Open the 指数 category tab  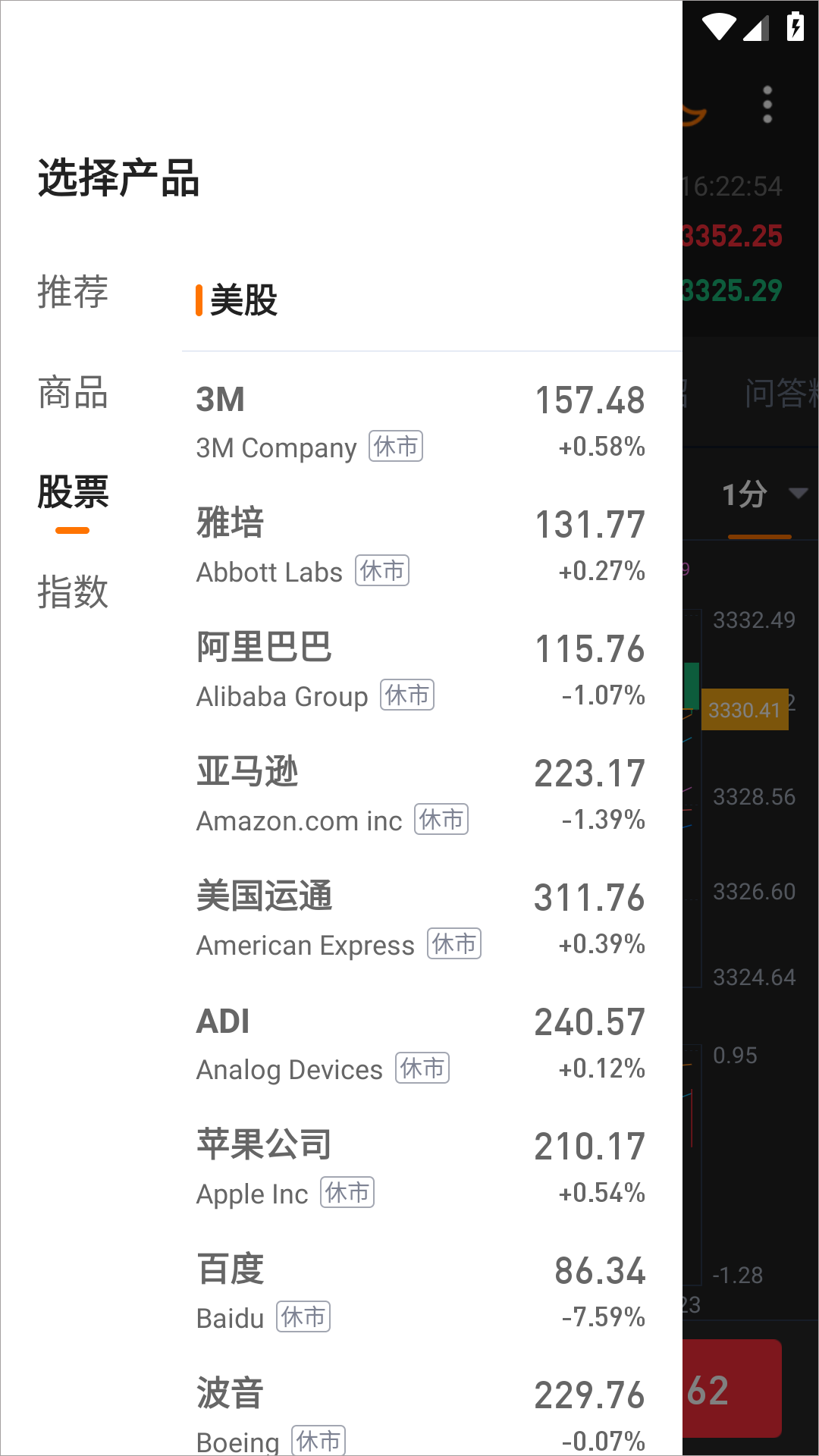73,591
